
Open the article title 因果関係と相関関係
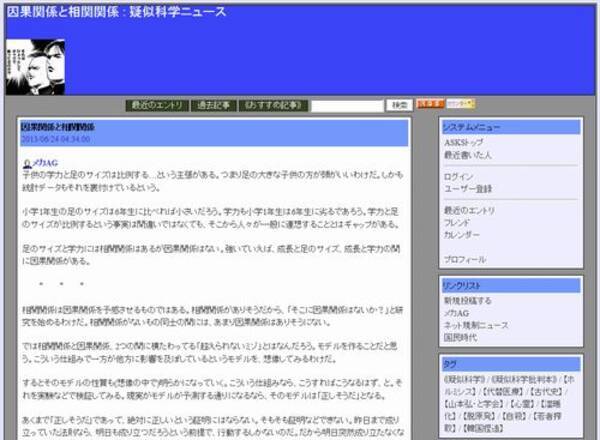click(x=58, y=128)
